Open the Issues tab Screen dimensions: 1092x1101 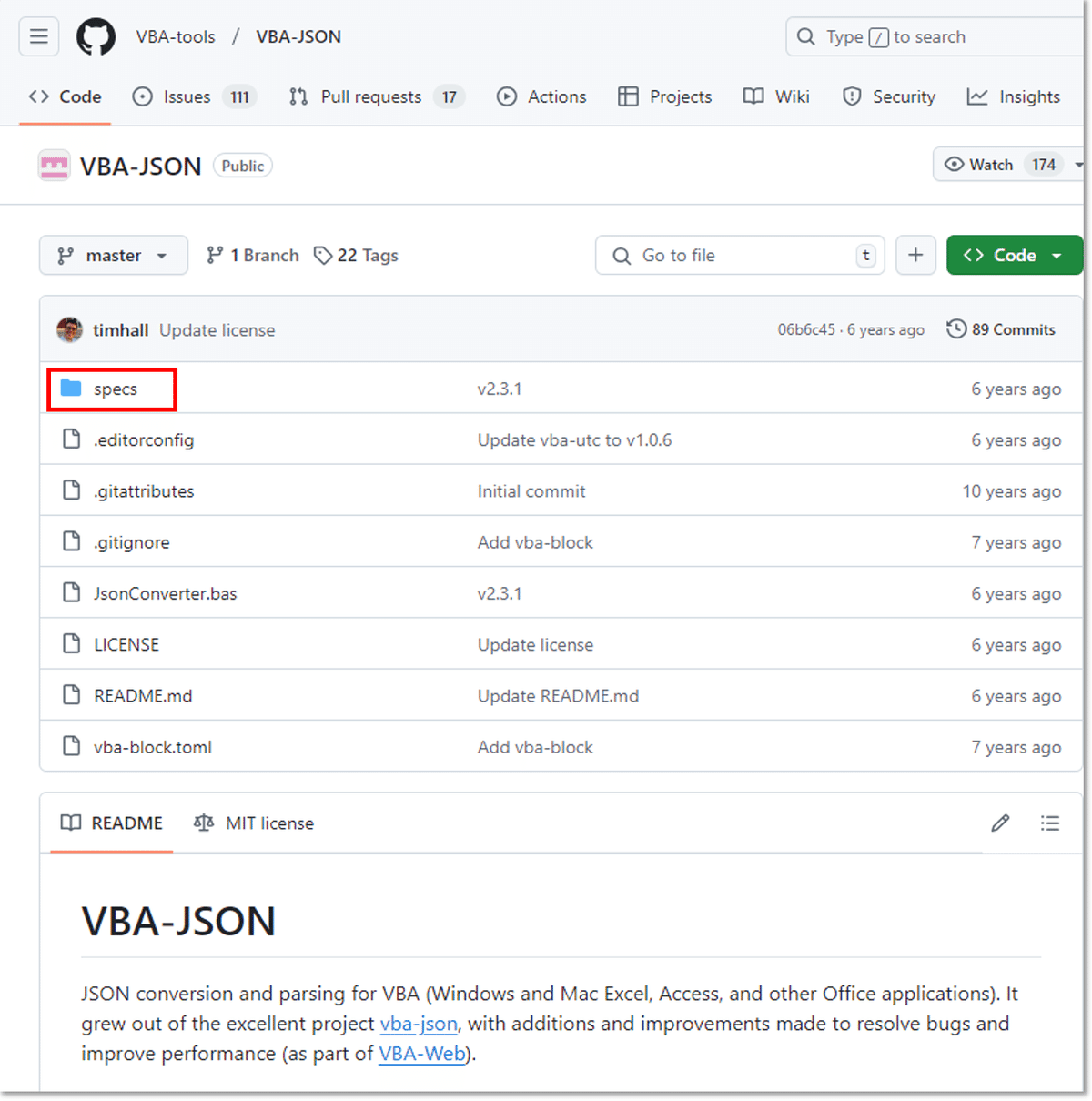point(194,96)
